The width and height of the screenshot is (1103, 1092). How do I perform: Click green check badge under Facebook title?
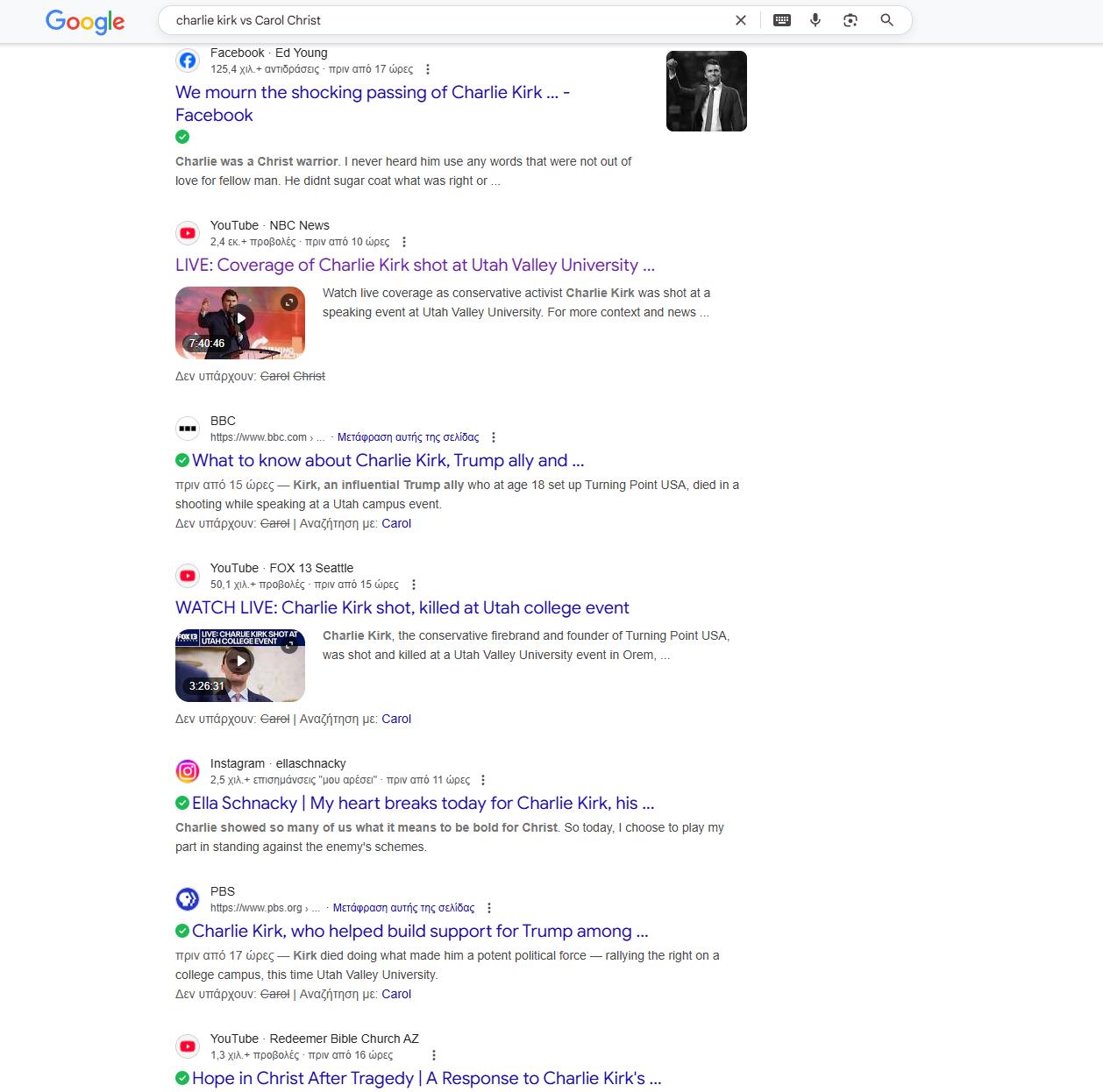(x=182, y=137)
